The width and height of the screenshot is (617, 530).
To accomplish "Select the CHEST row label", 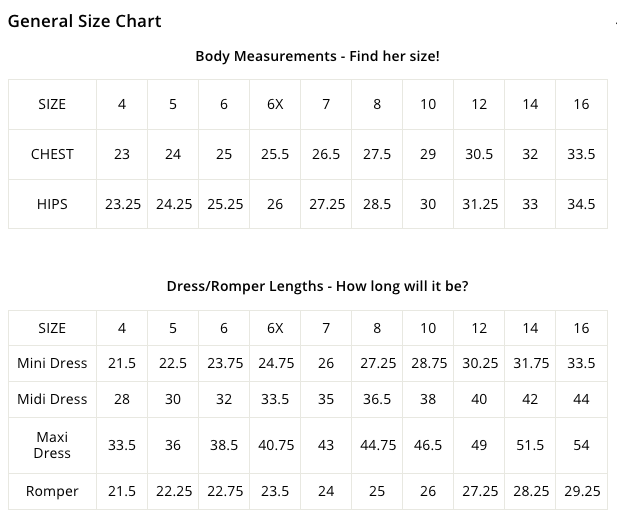I will pyautogui.click(x=52, y=154).
